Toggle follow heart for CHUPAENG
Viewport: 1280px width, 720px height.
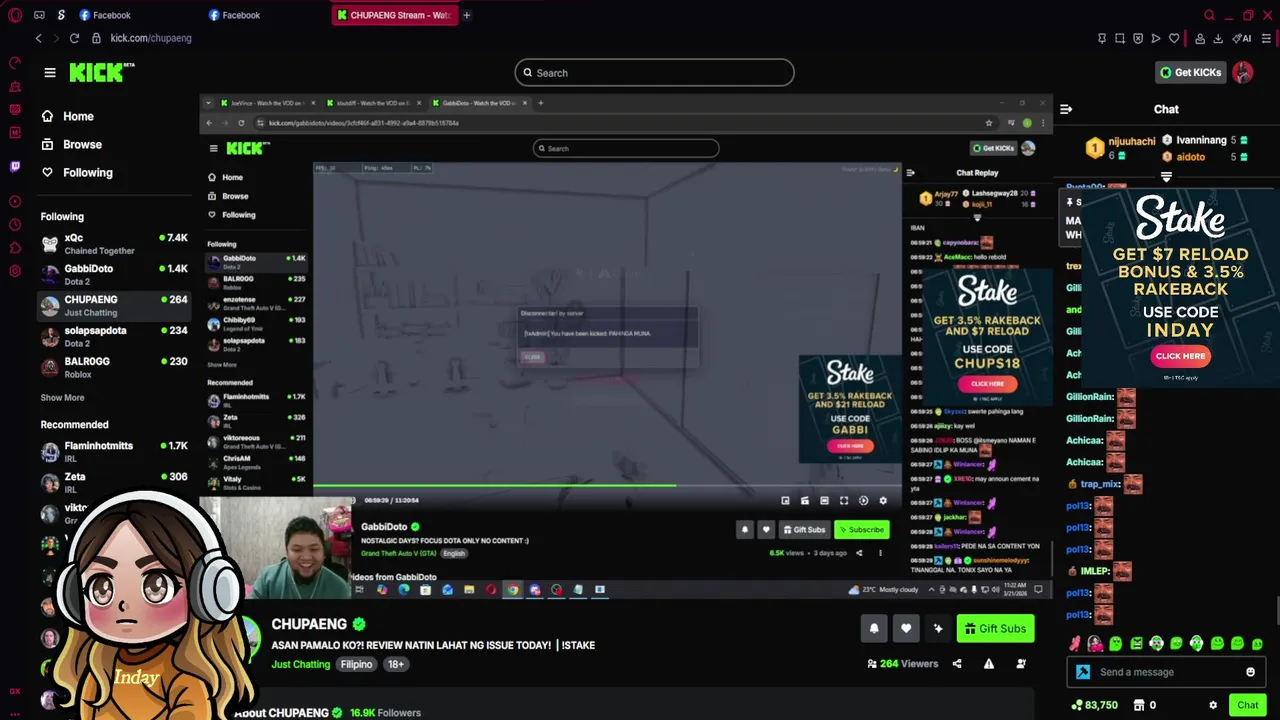[906, 628]
